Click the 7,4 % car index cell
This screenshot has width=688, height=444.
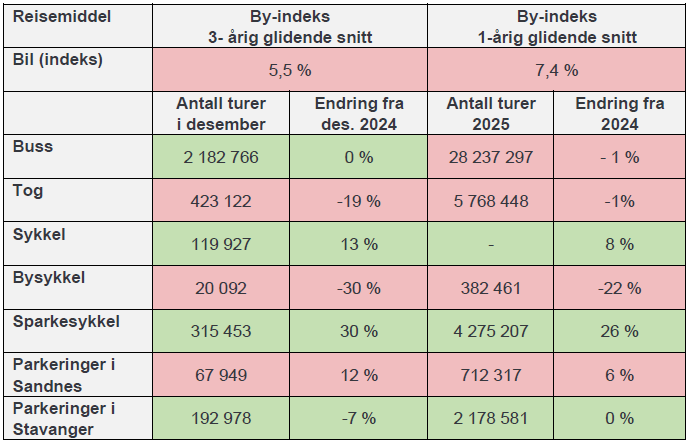coord(557,70)
